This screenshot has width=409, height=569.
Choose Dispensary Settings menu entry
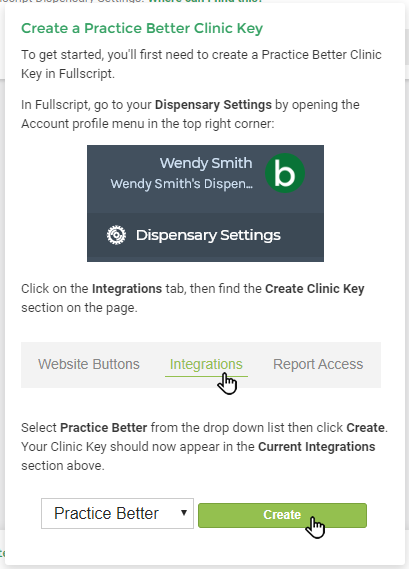[205, 235]
